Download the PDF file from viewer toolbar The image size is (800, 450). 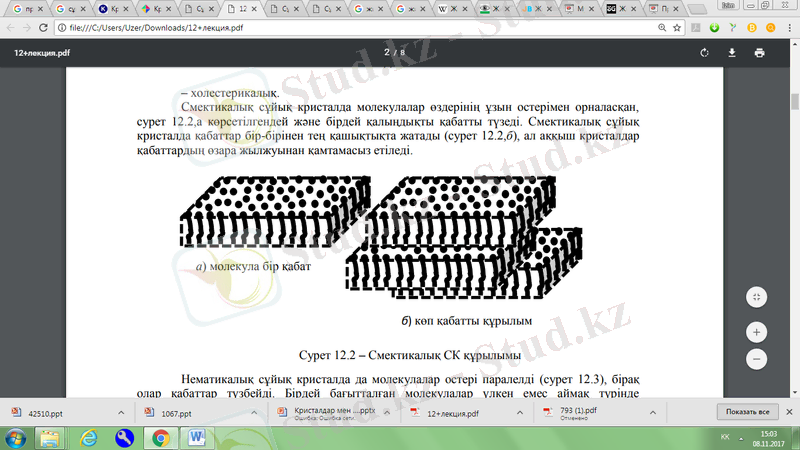click(x=732, y=53)
